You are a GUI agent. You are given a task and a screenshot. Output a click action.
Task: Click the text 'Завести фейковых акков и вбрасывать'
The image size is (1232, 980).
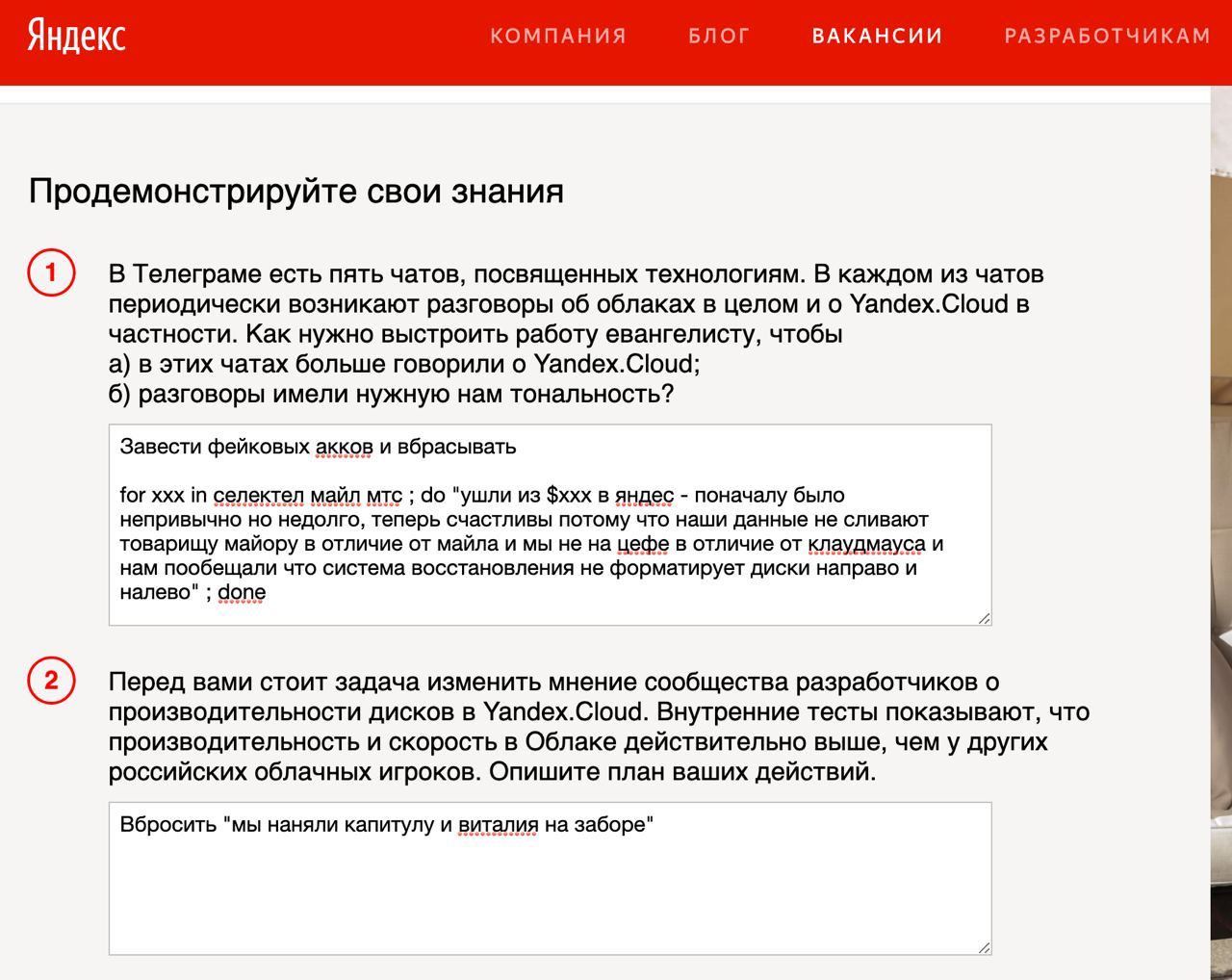coord(318,447)
